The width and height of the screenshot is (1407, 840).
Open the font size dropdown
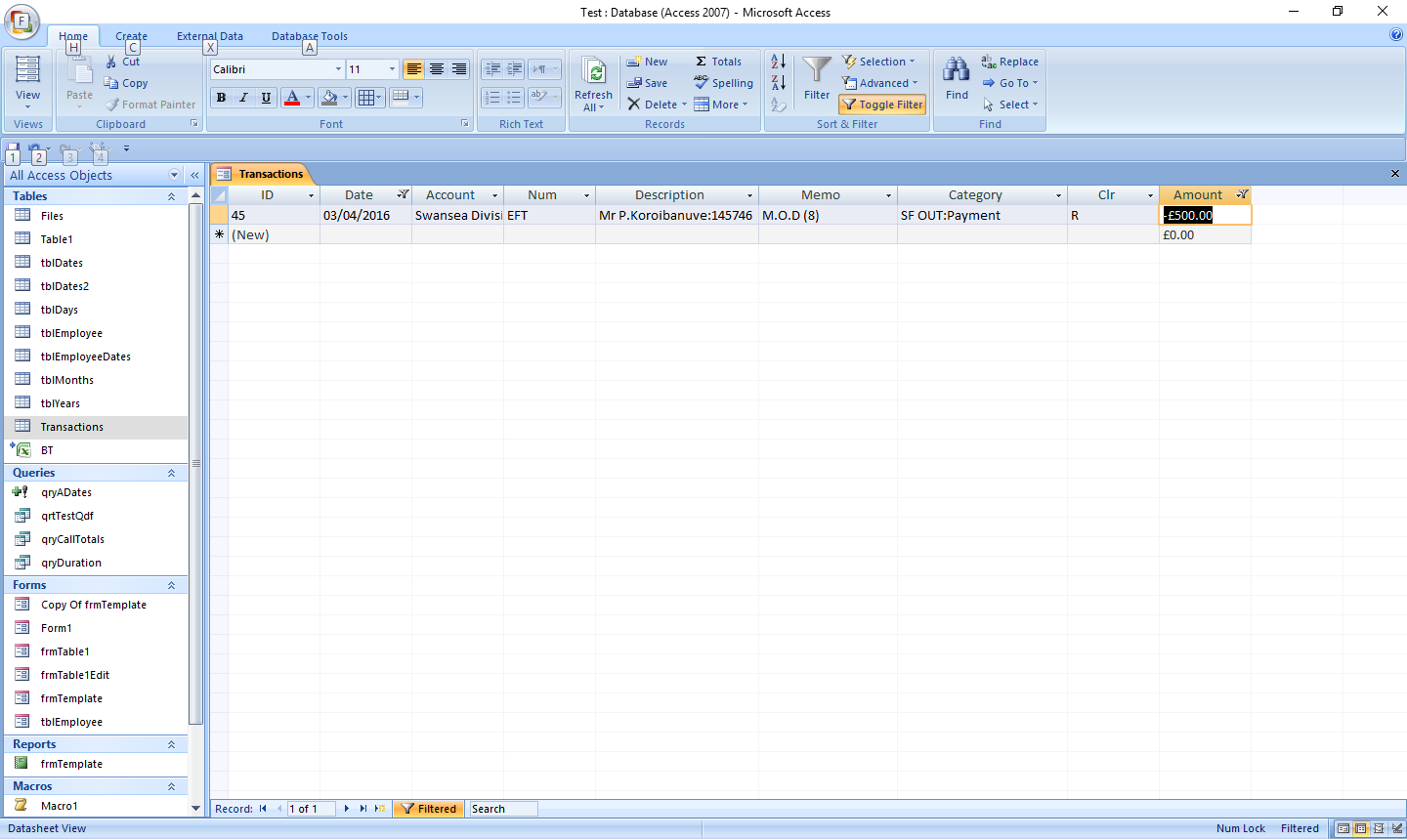392,69
